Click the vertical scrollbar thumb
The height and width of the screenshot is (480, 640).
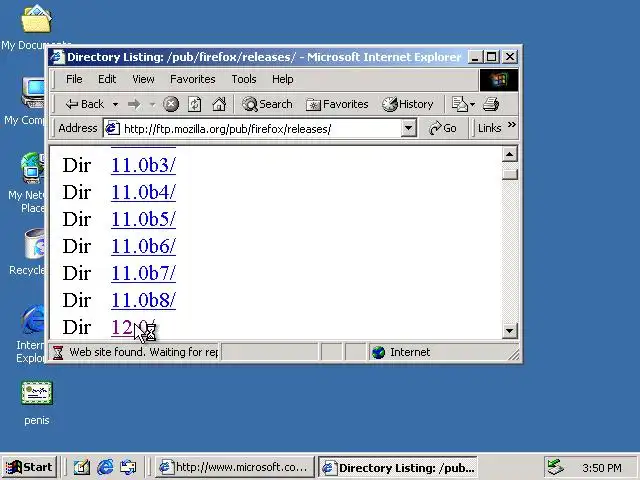click(x=509, y=173)
